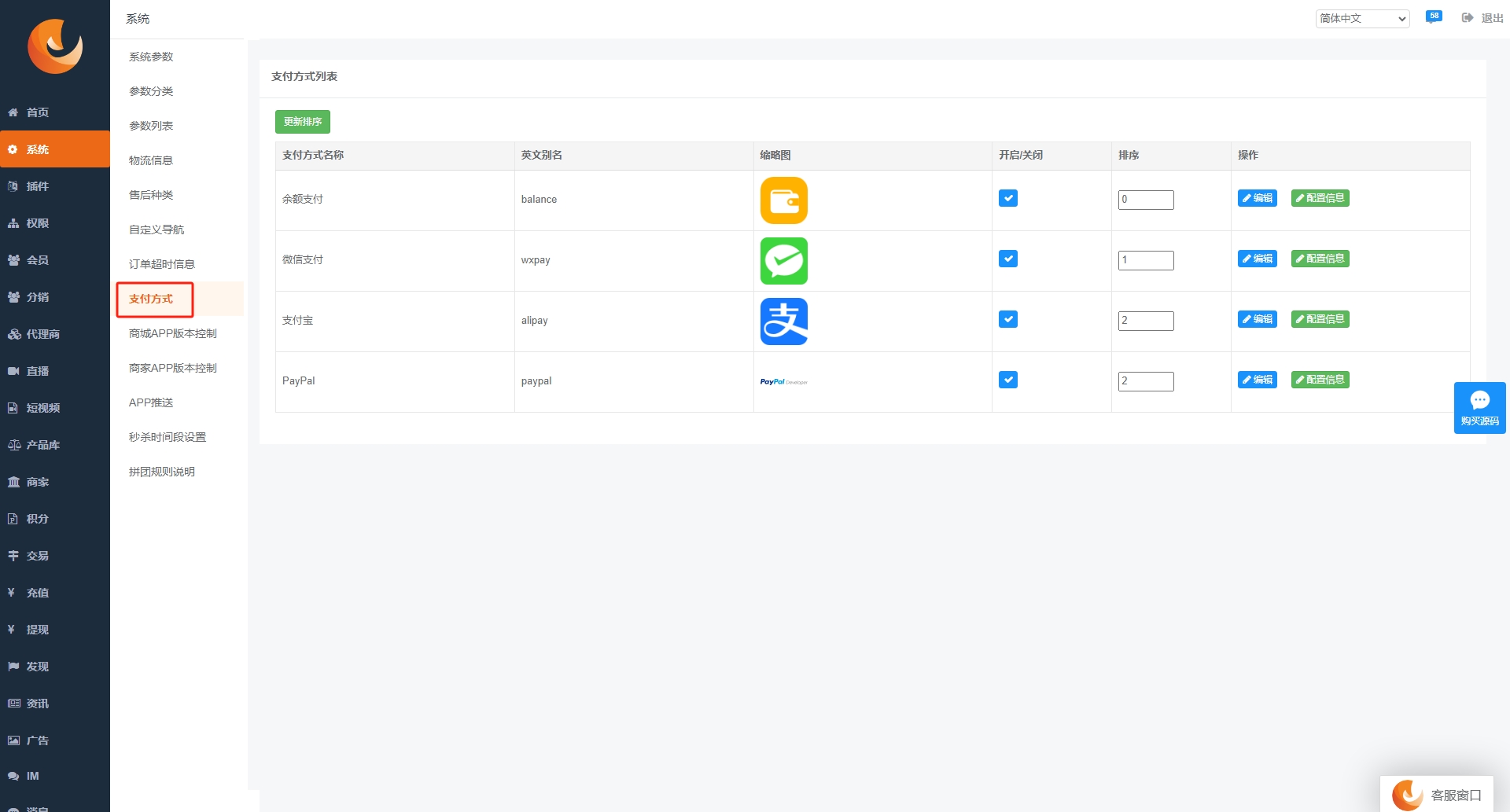The height and width of the screenshot is (812, 1510).
Task: Focus the 排序 input for 支付宝
Action: (x=1146, y=321)
